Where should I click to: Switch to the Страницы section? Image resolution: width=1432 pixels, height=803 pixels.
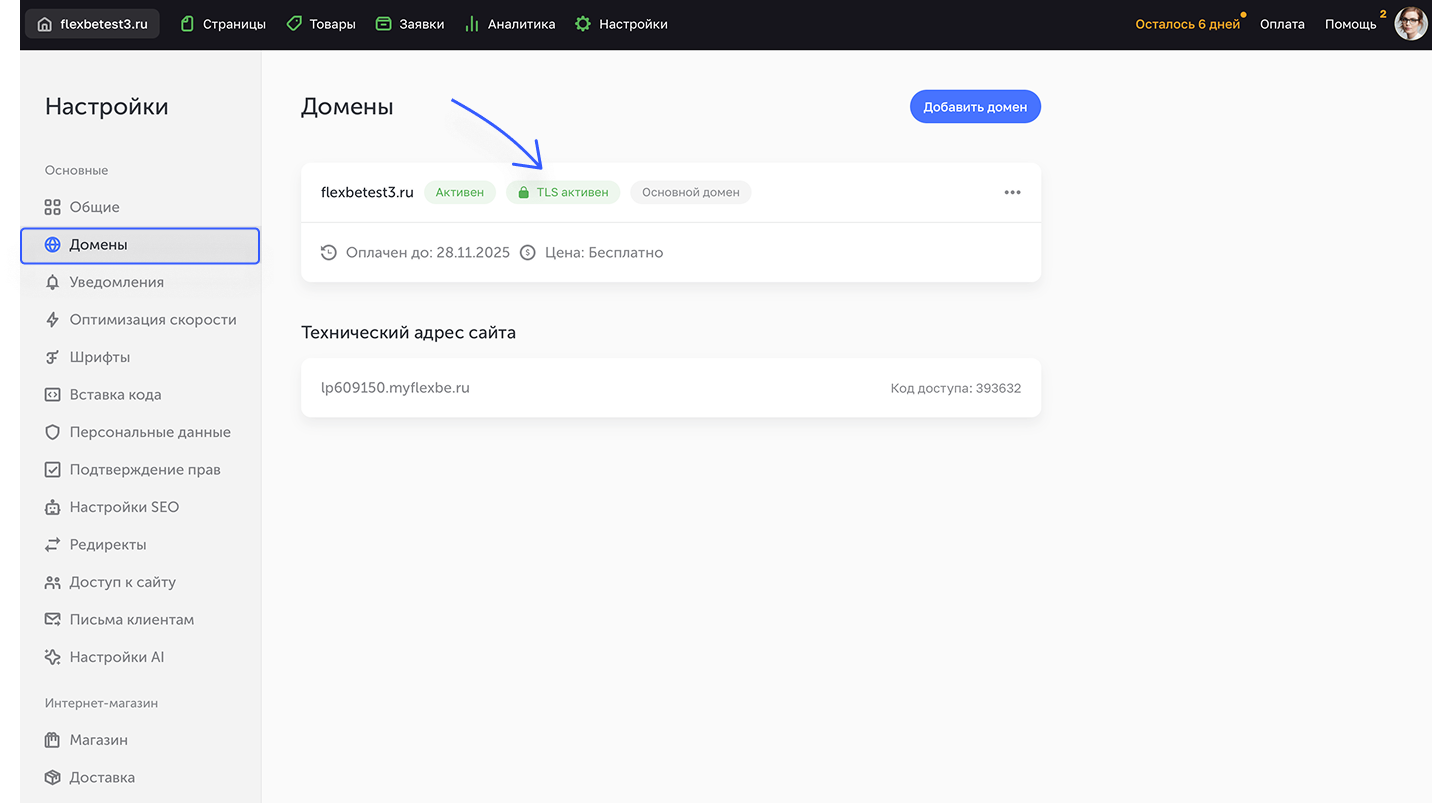tap(222, 23)
